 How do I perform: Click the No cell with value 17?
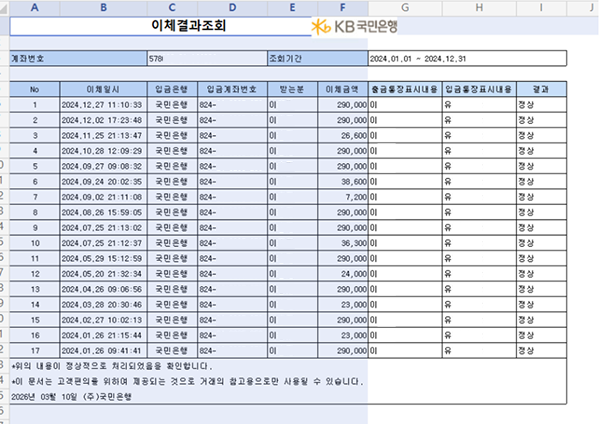[x=34, y=351]
